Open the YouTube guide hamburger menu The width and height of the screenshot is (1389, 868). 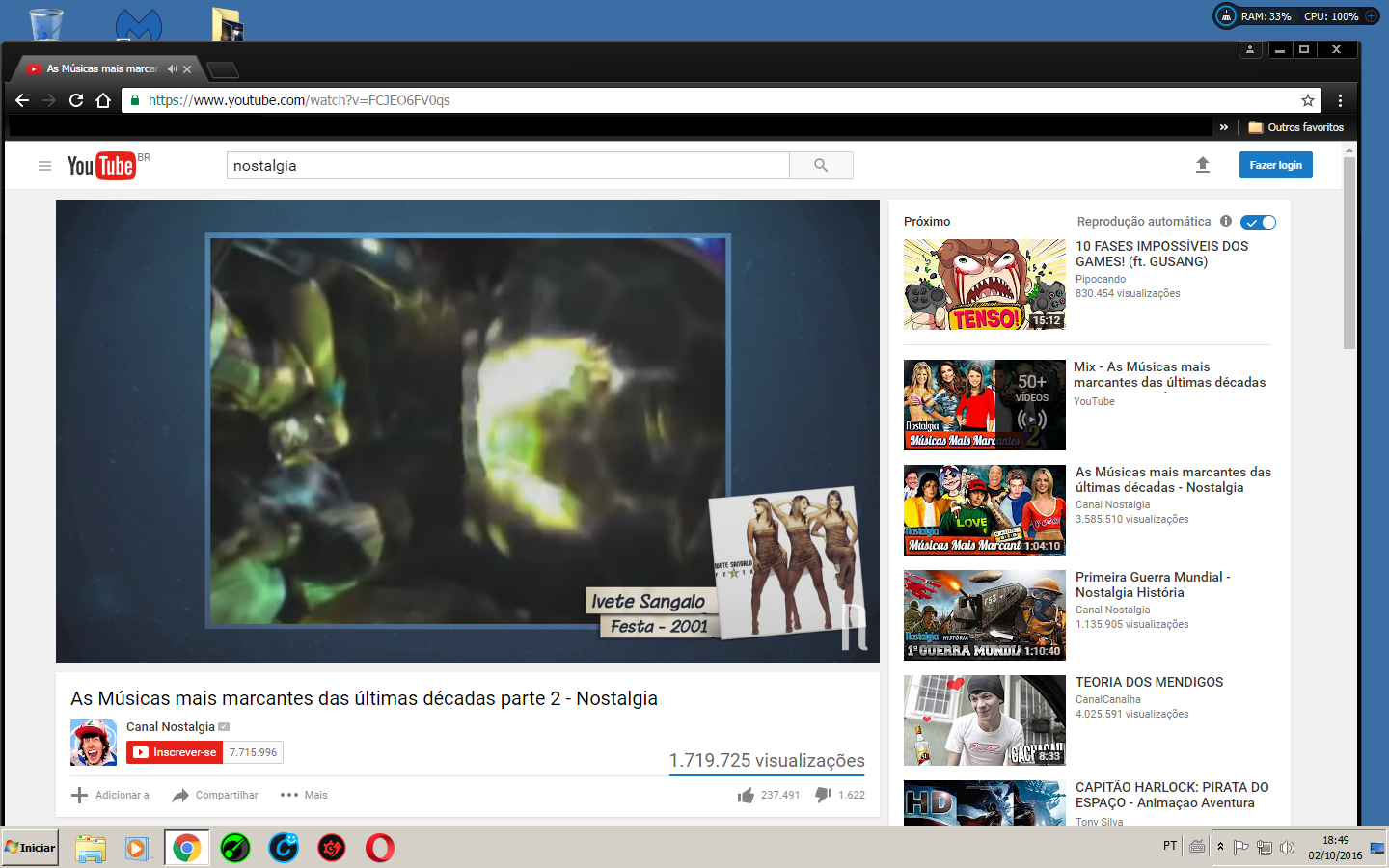pyautogui.click(x=44, y=166)
